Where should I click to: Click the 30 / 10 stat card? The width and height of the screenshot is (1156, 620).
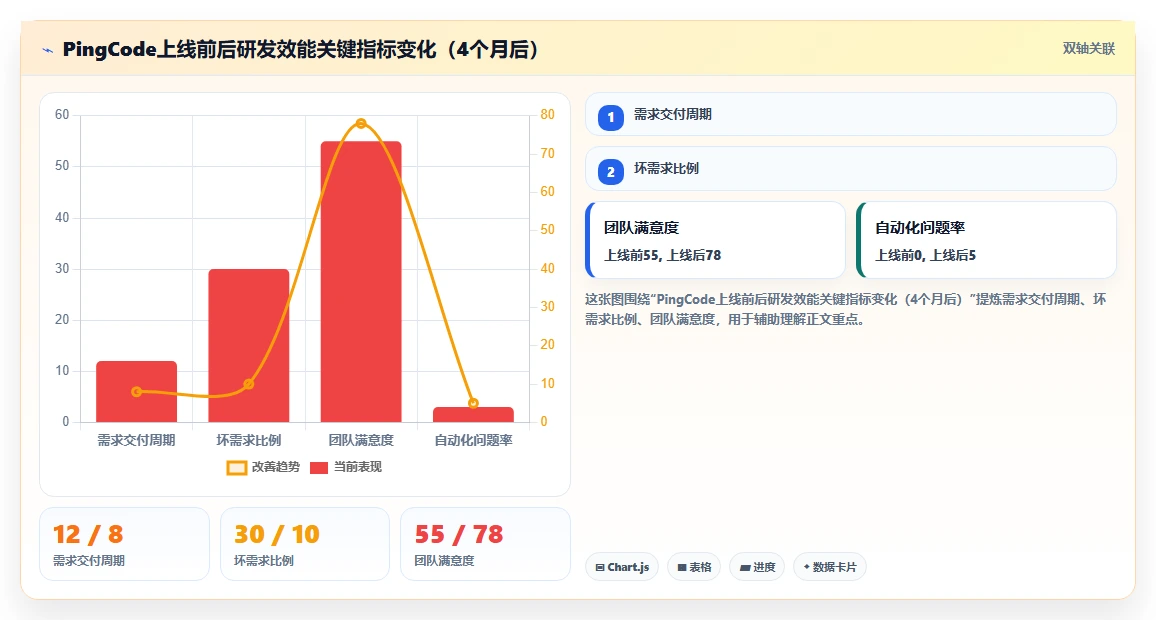tap(304, 544)
